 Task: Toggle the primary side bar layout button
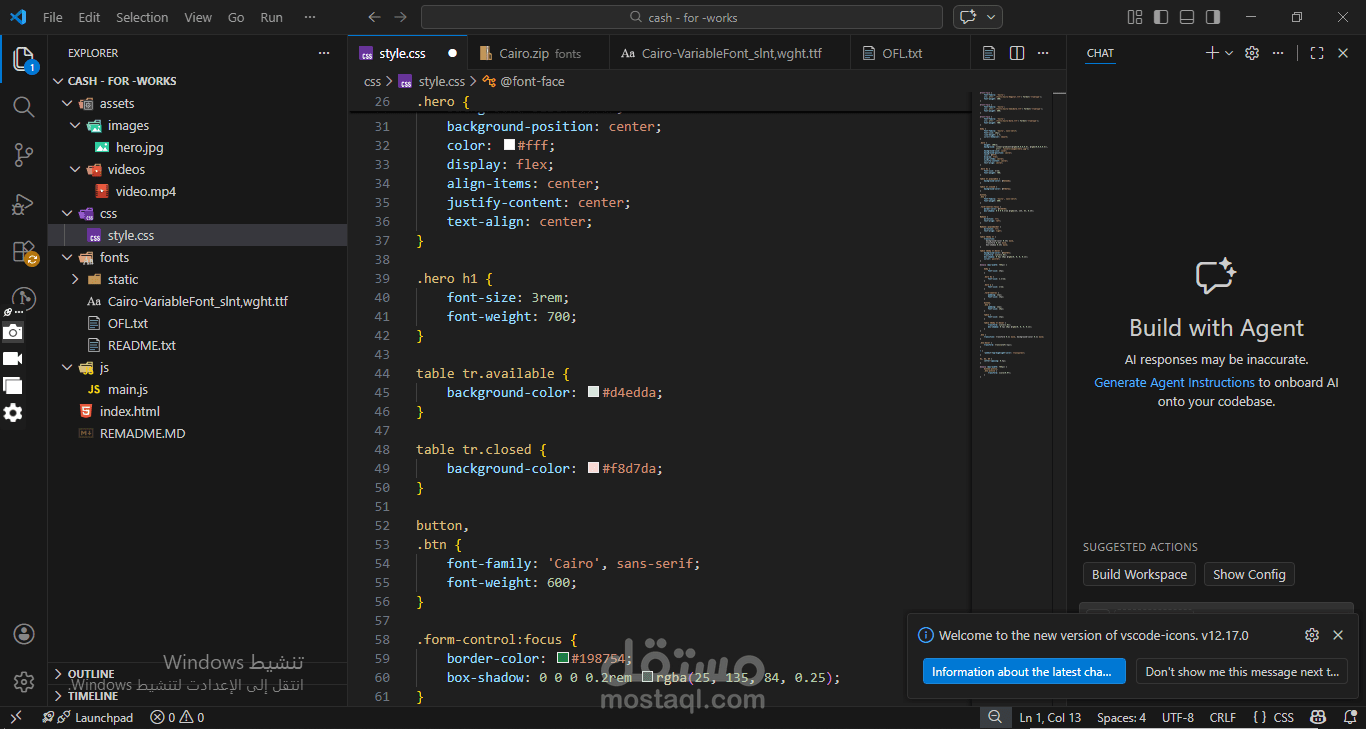click(1161, 17)
